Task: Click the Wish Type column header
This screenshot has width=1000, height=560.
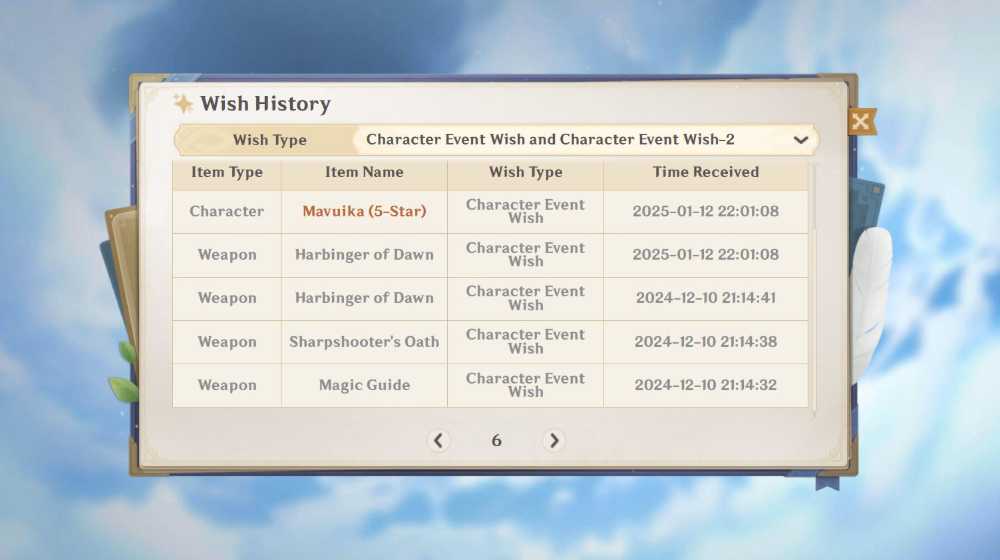Action: coord(526,172)
